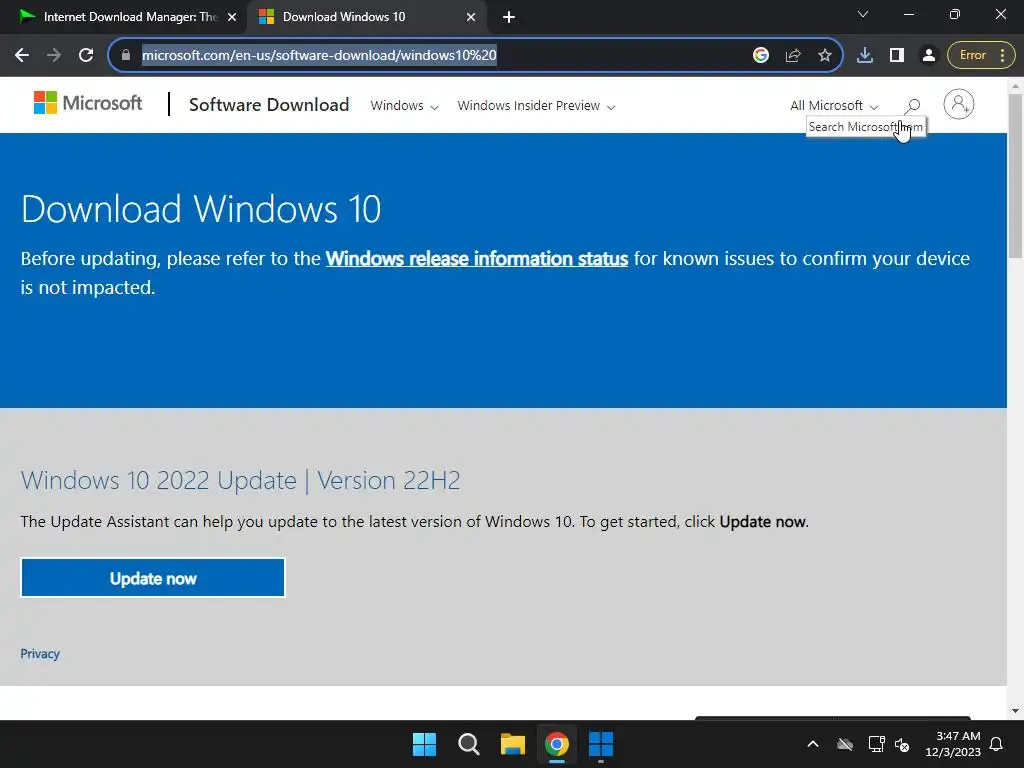Expand the All Microsoft menu
The width and height of the screenshot is (1024, 768).
834,106
